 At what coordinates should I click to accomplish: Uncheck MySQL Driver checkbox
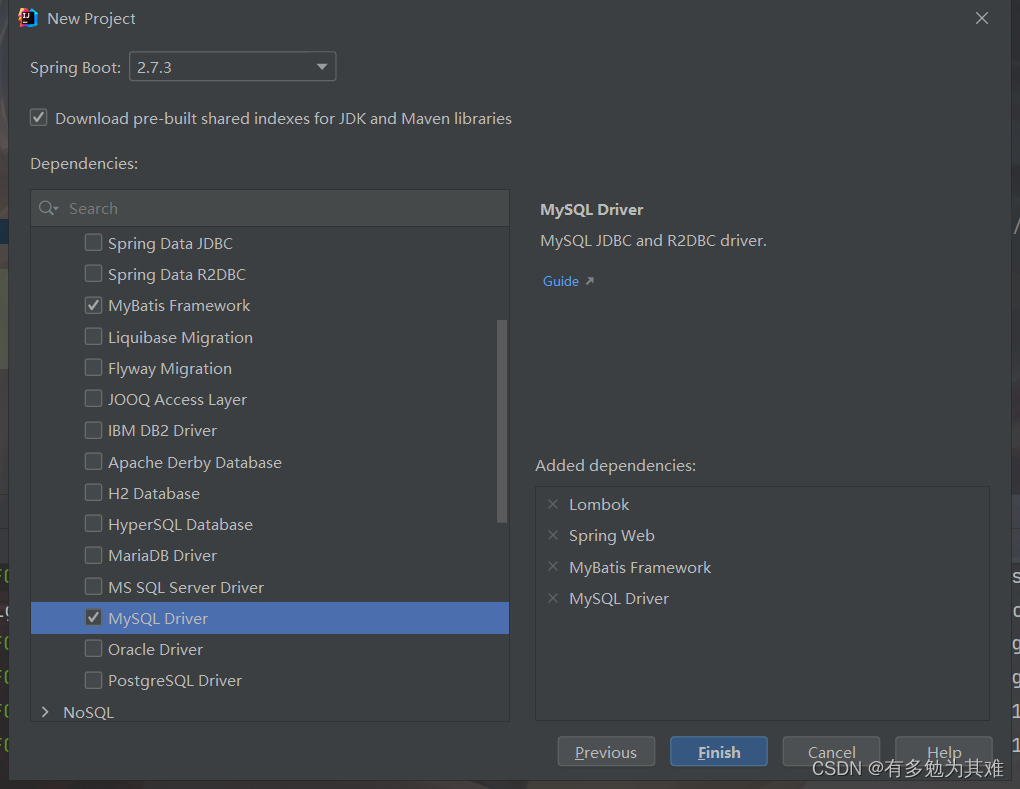pos(93,617)
